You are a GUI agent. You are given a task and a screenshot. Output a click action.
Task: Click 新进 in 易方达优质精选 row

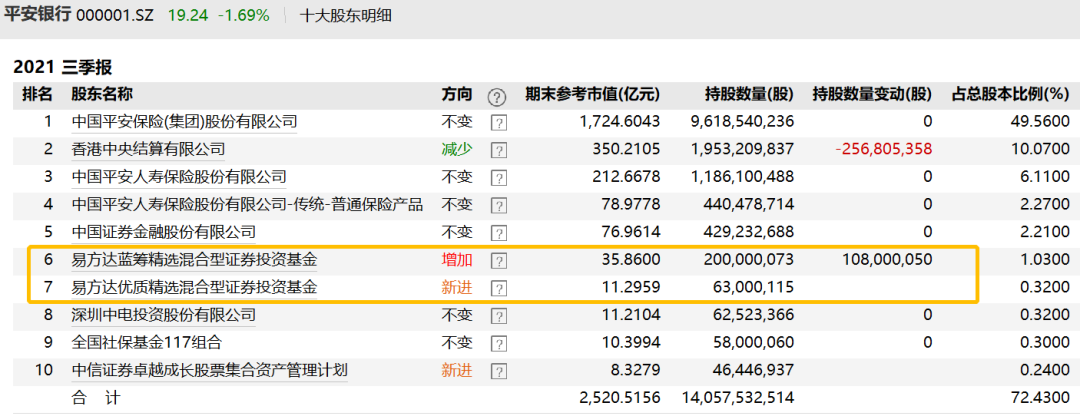coord(457,287)
